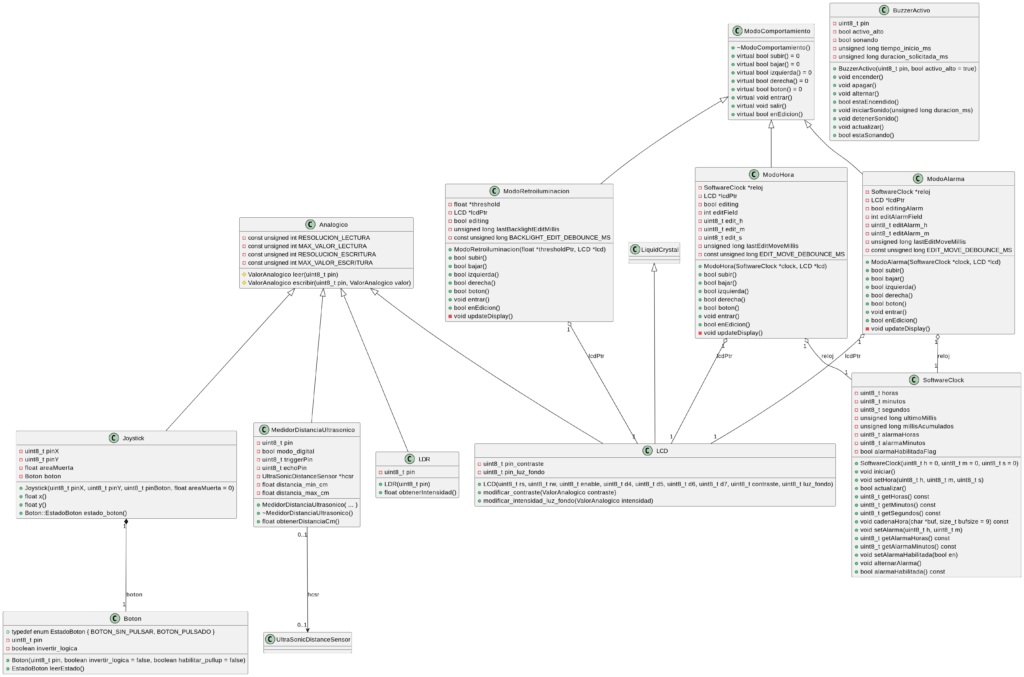Select the Joystick class C icon

tap(113, 437)
